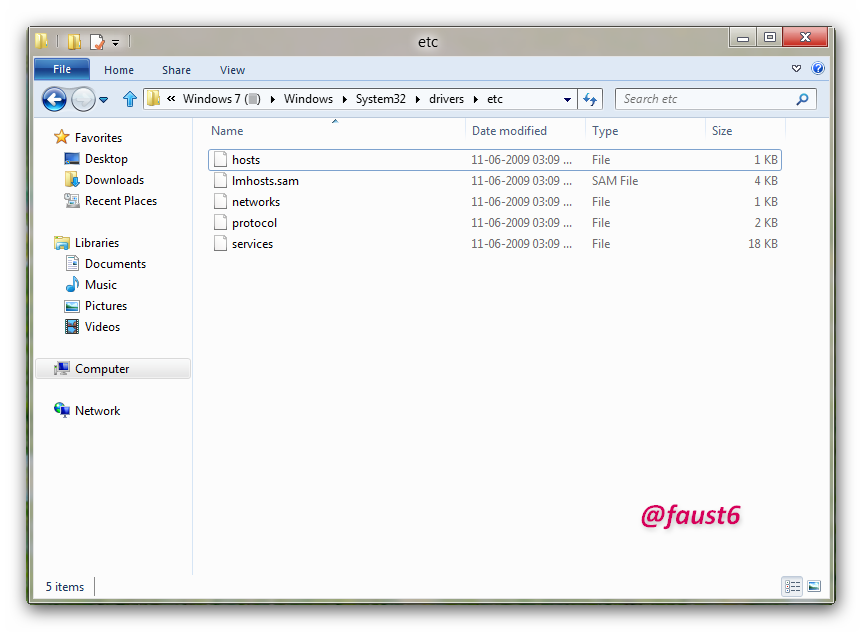Focus the Search etc box

point(715,99)
